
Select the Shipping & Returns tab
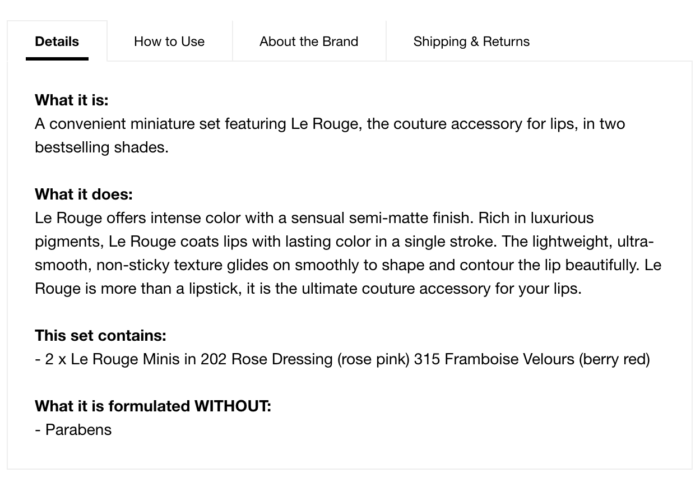(471, 41)
